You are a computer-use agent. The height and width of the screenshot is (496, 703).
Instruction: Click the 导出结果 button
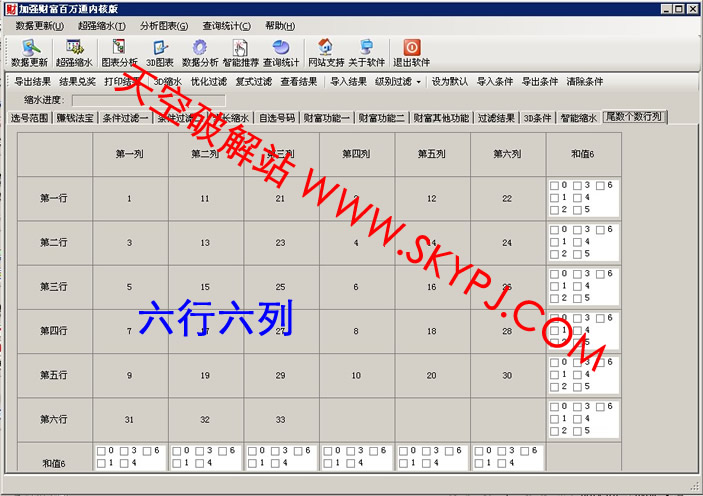32,81
